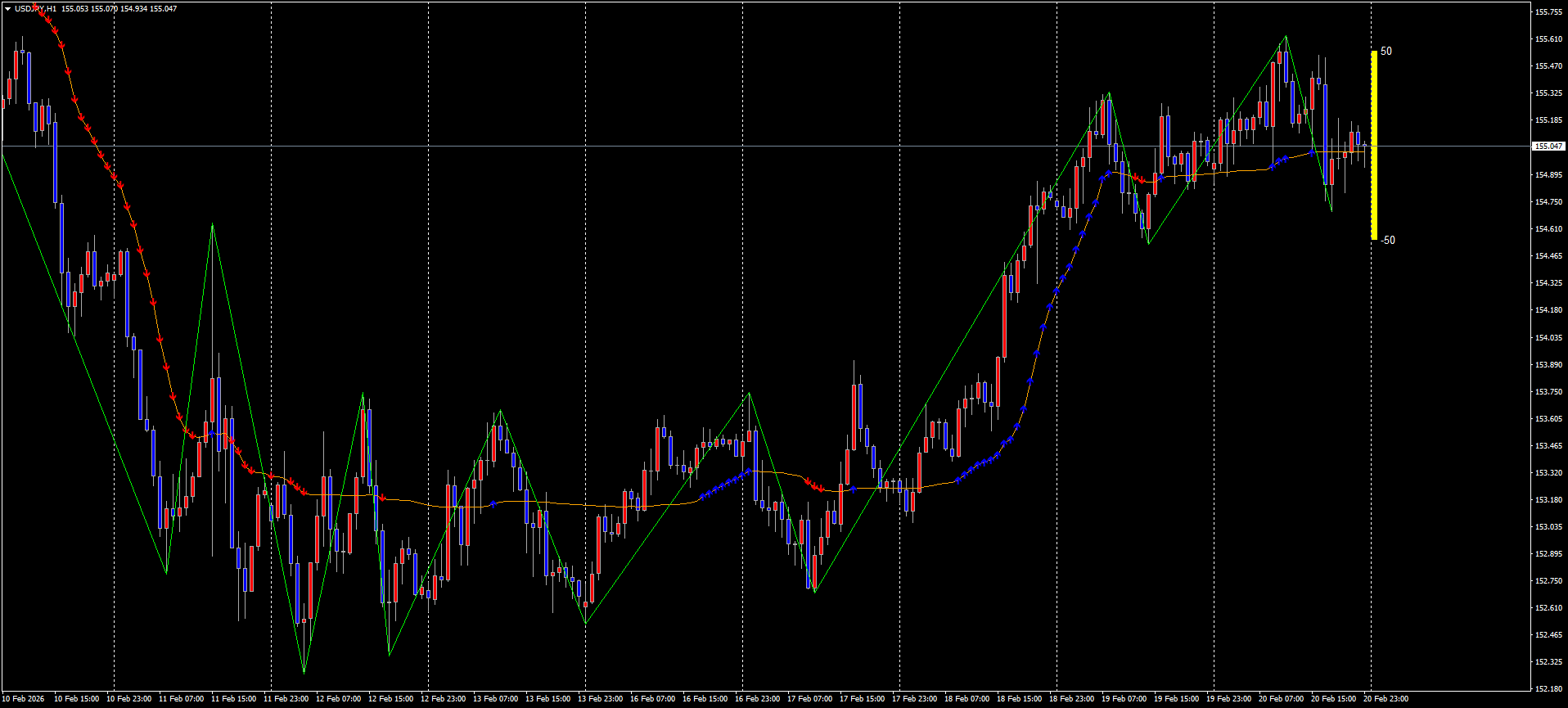Image resolution: width=1568 pixels, height=708 pixels.
Task: Click the '10 Feb 2026' time axis label
Action: (25, 699)
